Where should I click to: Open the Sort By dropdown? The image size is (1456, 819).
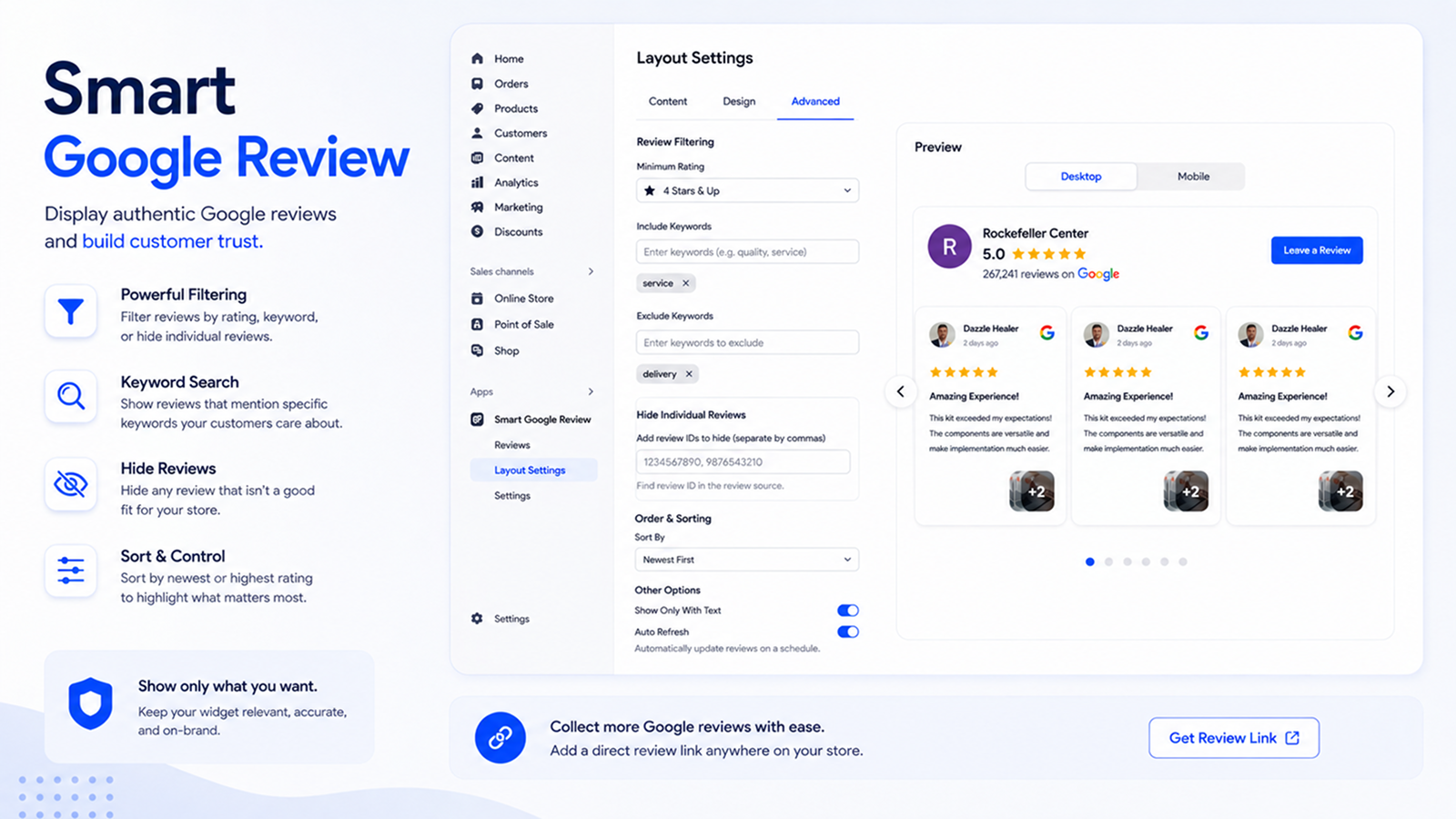747,560
